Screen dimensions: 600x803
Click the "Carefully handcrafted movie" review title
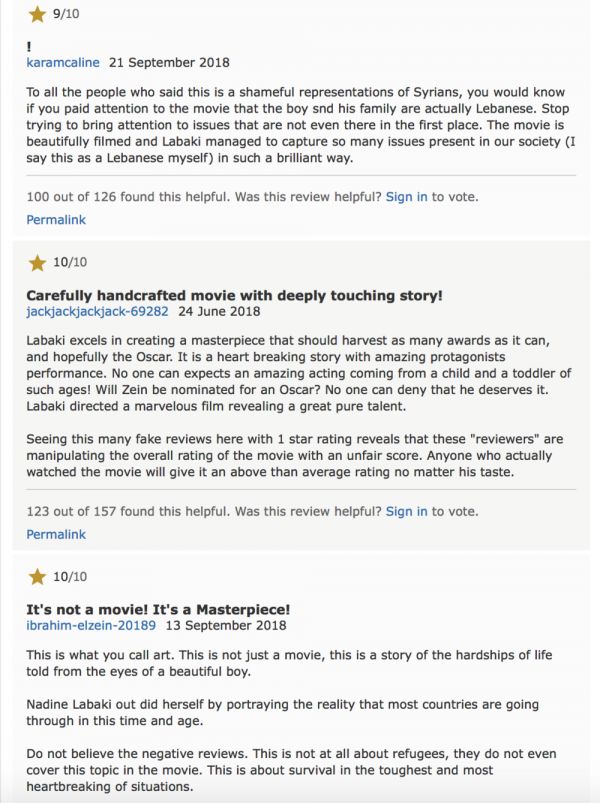click(234, 295)
